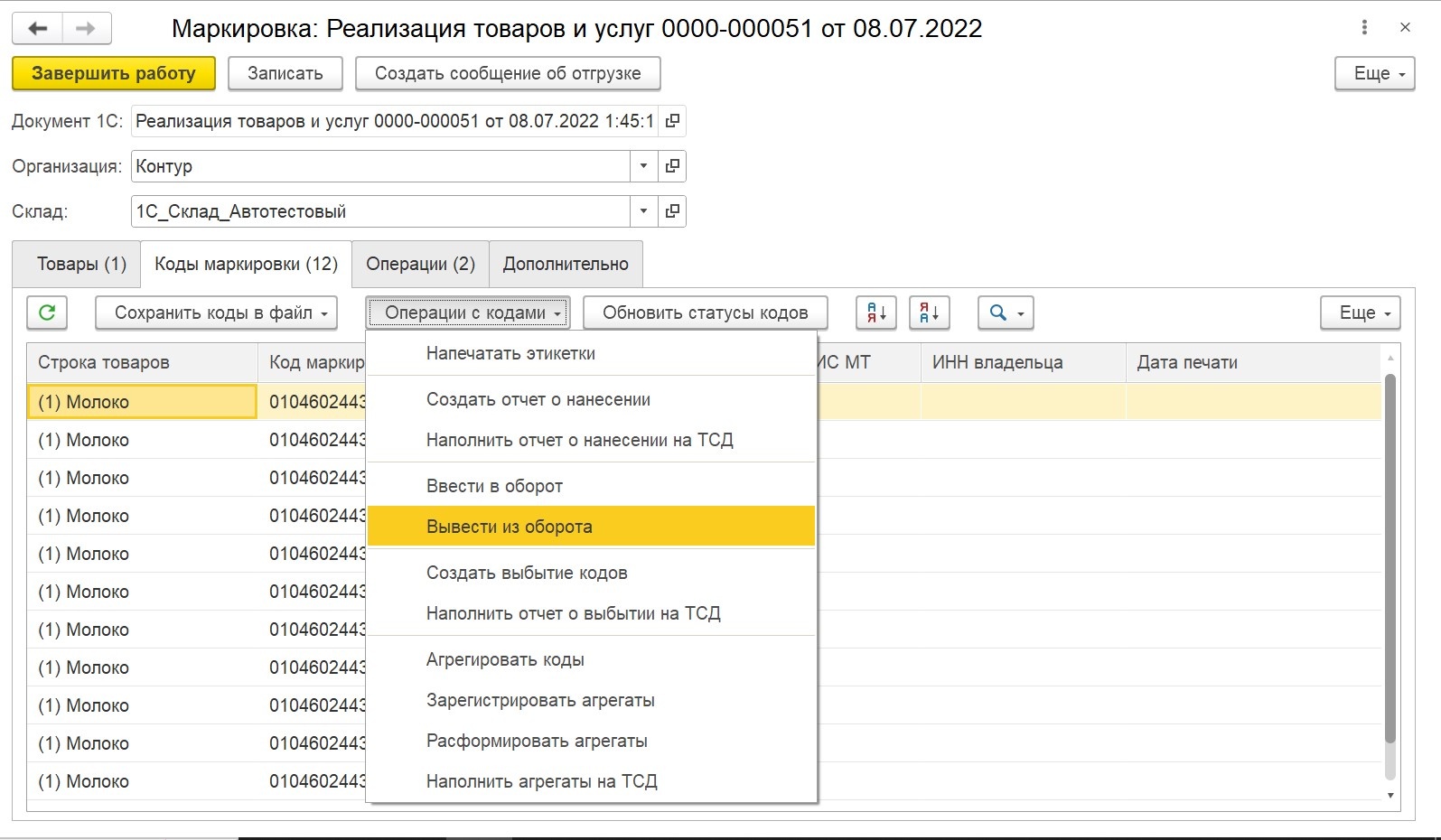Select the Коды маркировки (12) tab
Viewport: 1441px width, 840px height.
tap(247, 264)
